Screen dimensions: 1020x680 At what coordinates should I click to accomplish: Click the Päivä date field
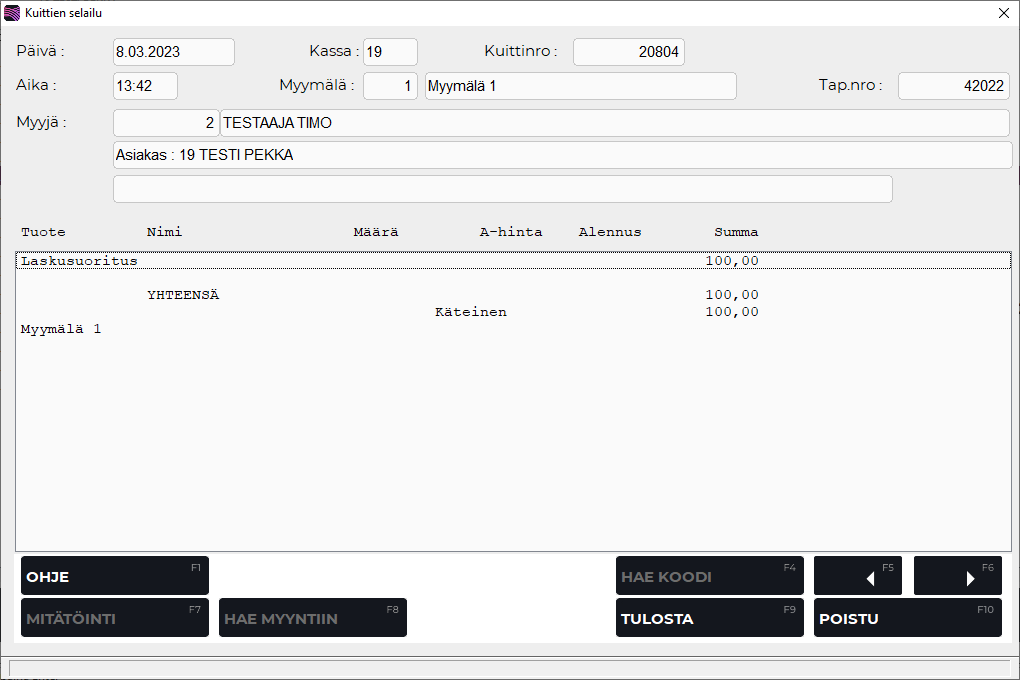pyautogui.click(x=173, y=52)
